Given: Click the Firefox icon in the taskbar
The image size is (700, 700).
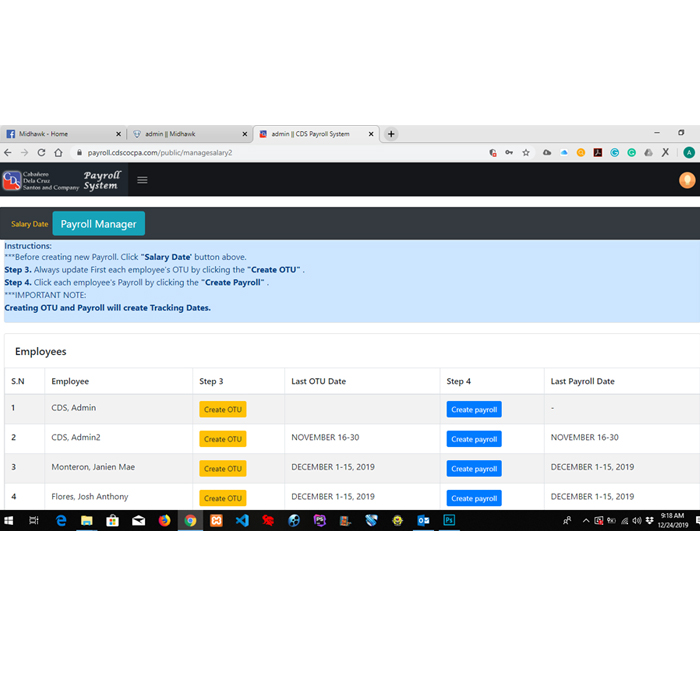Looking at the screenshot, I should pyautogui.click(x=165, y=521).
